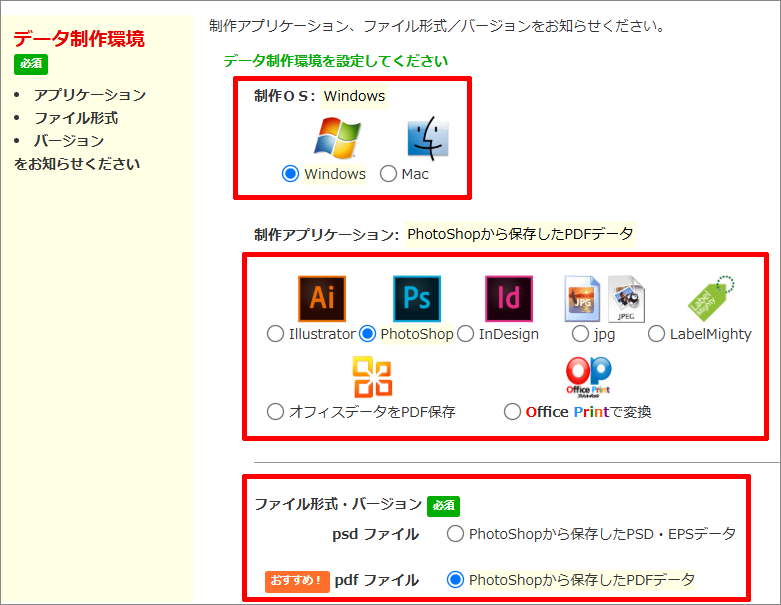Select the Mac radio button
781x605 pixels.
pos(388,174)
